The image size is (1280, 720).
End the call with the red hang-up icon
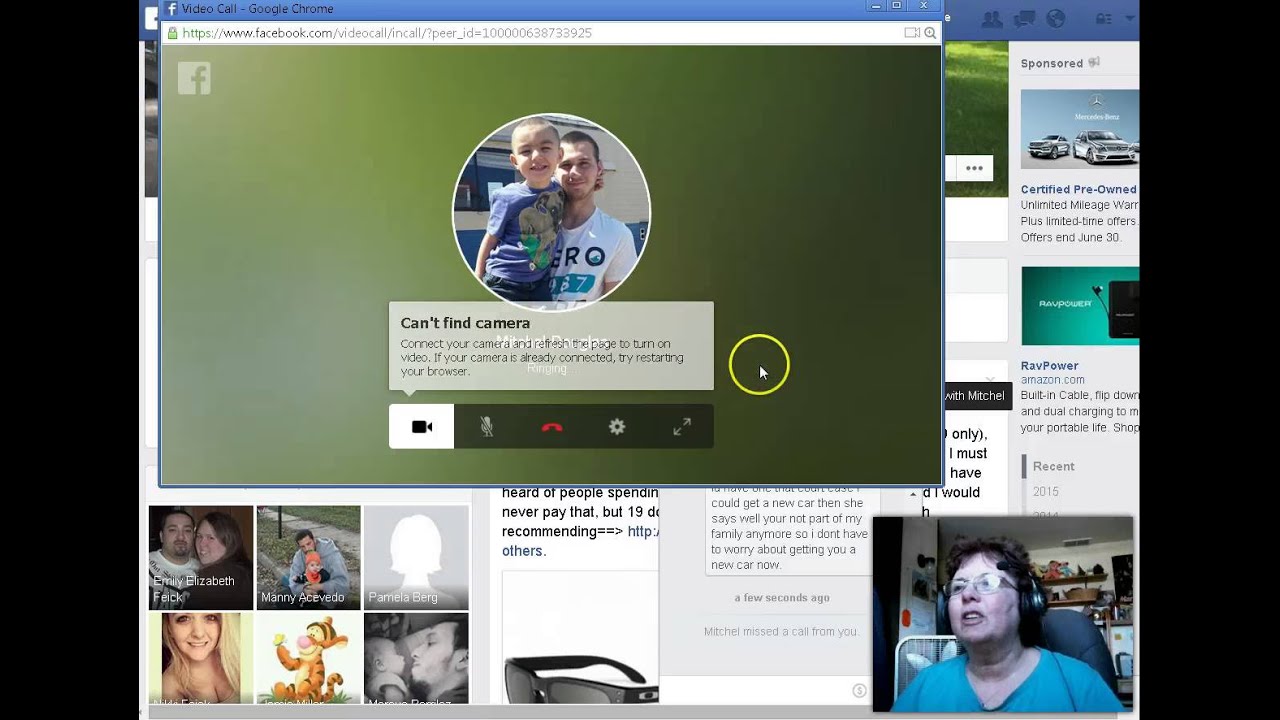pos(552,427)
